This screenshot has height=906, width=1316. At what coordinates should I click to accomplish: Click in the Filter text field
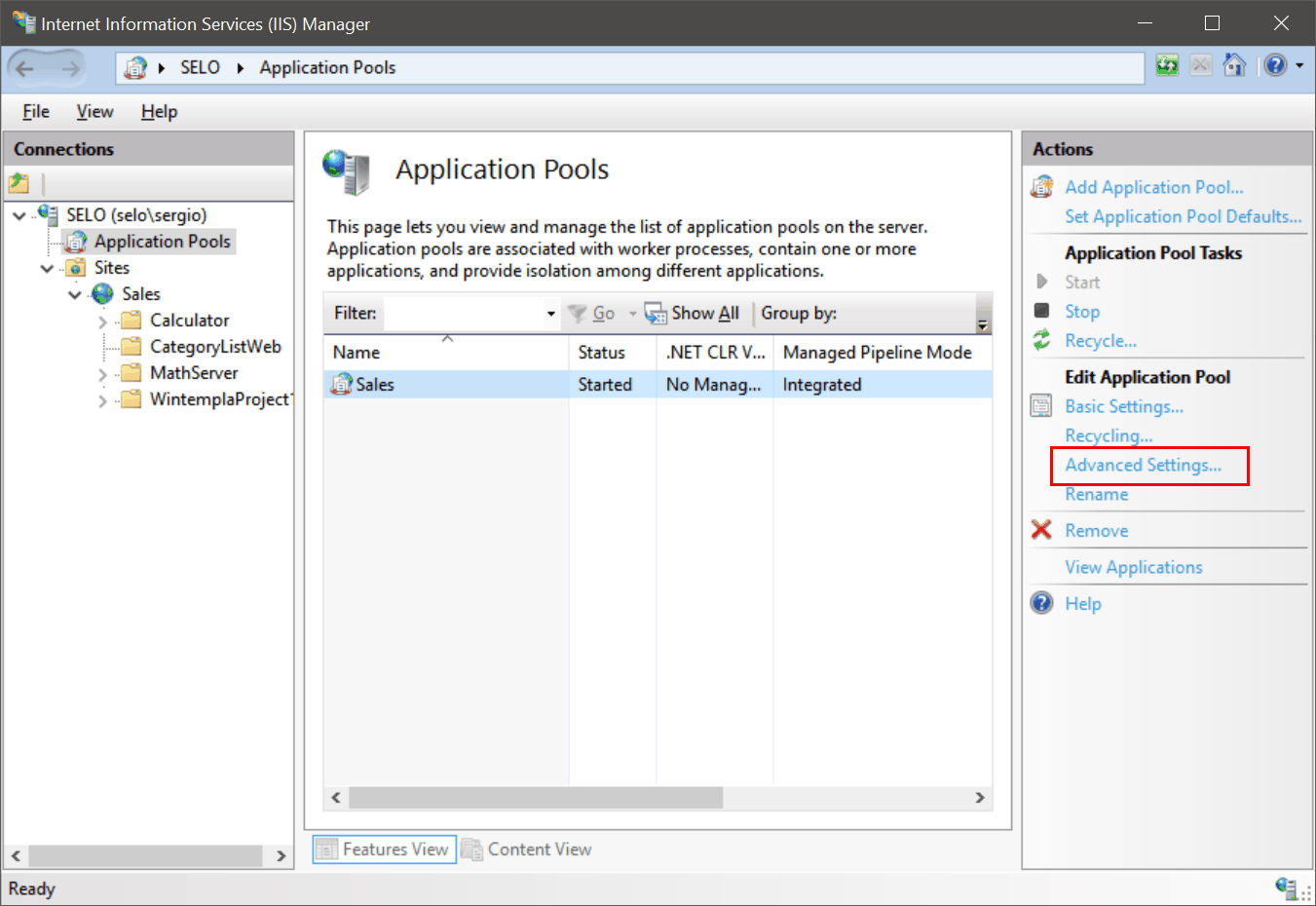coord(463,313)
